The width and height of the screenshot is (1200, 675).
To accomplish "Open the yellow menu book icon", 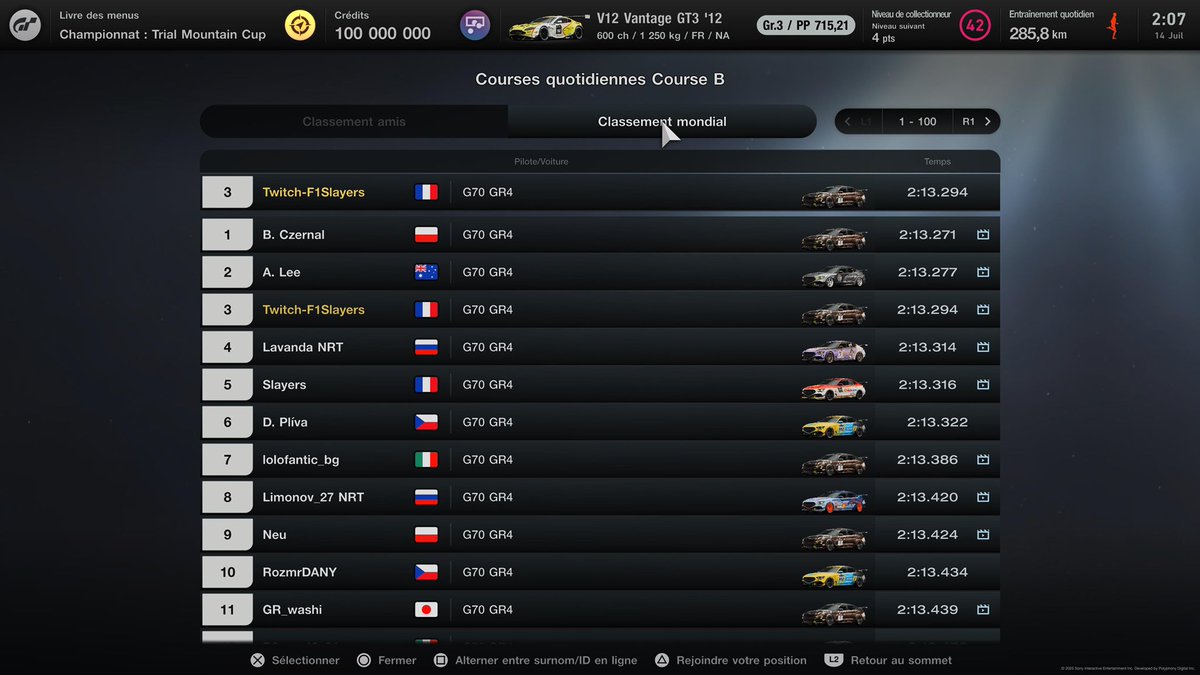I will (298, 25).
